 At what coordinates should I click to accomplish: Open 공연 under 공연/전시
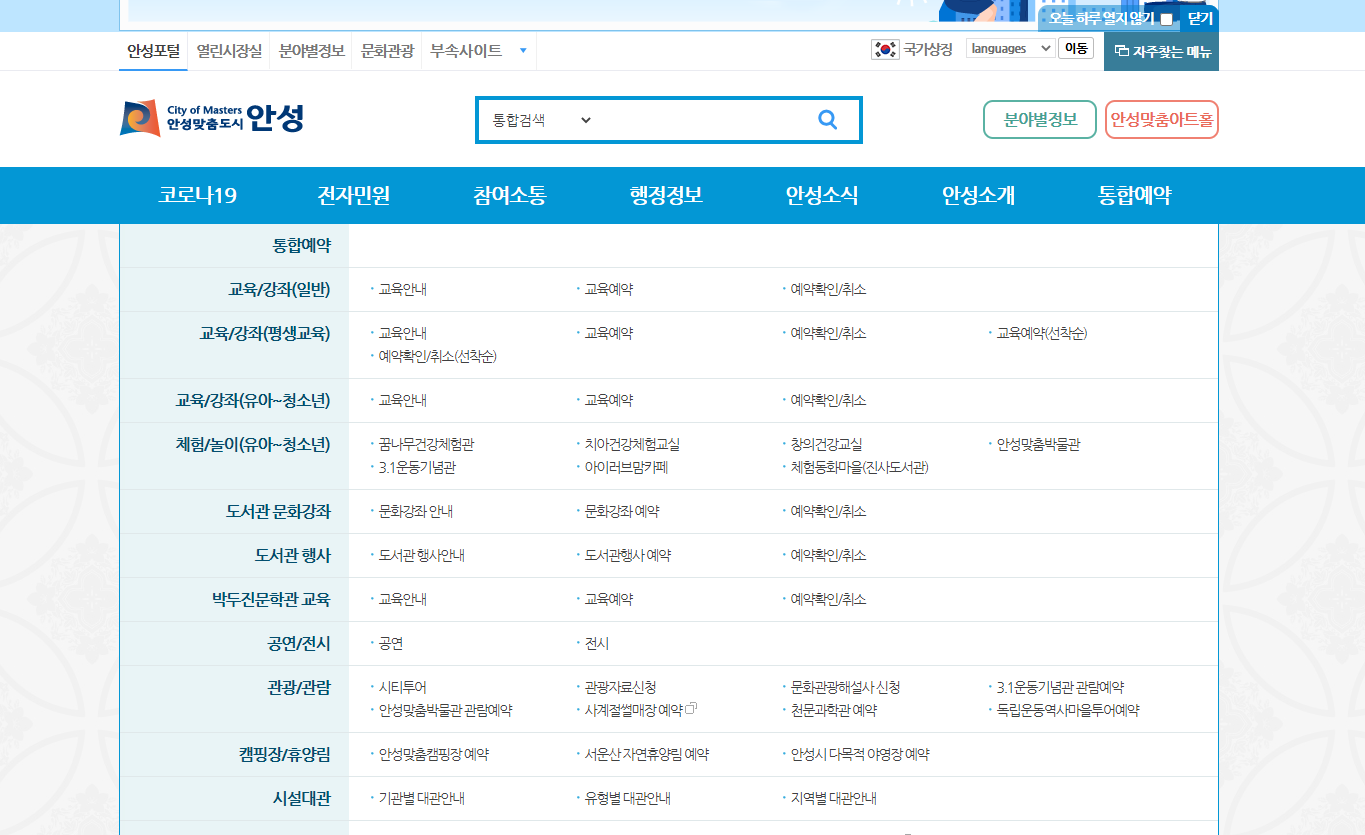click(x=391, y=643)
